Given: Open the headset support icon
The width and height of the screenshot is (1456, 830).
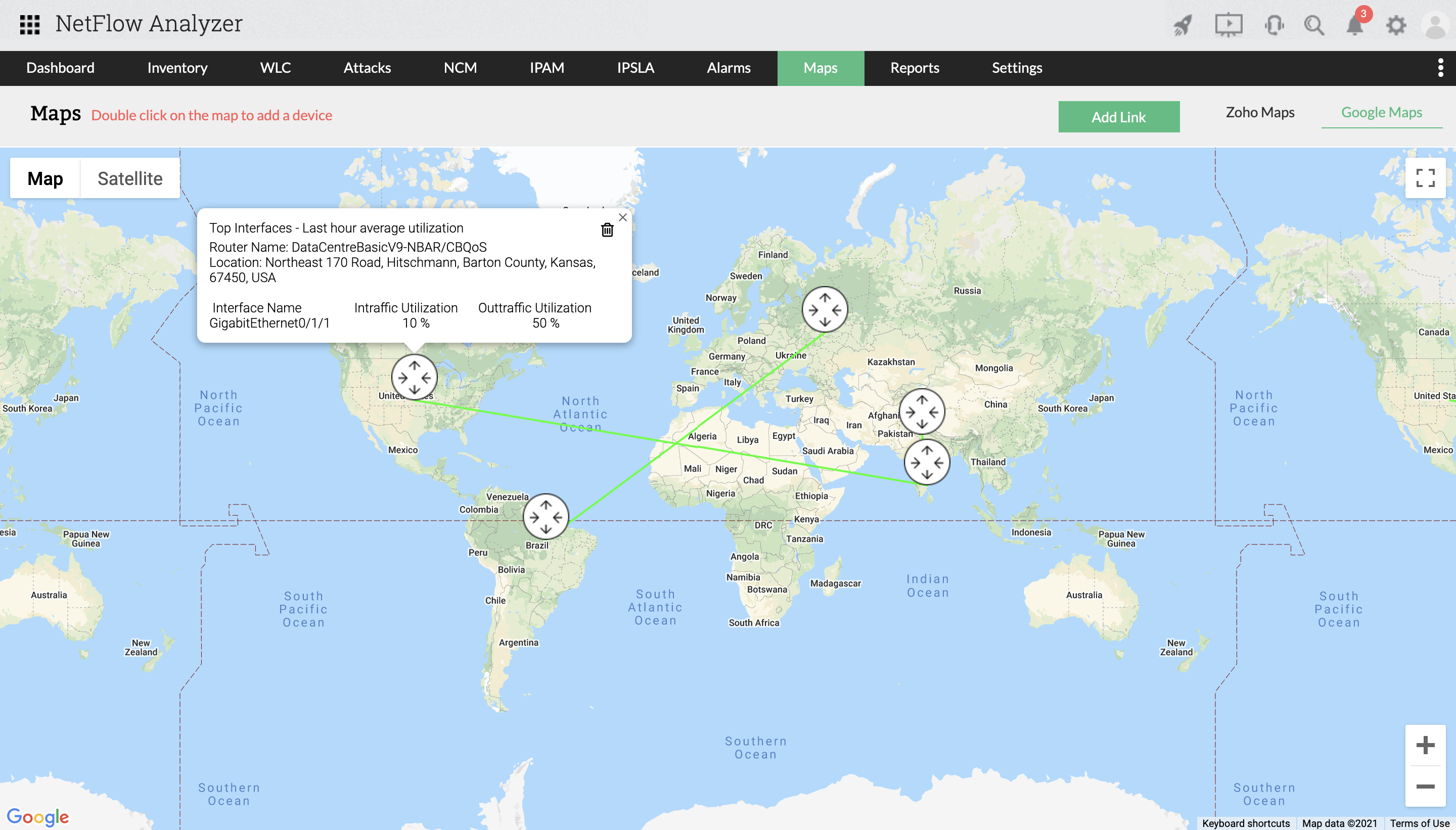Looking at the screenshot, I should point(1273,26).
